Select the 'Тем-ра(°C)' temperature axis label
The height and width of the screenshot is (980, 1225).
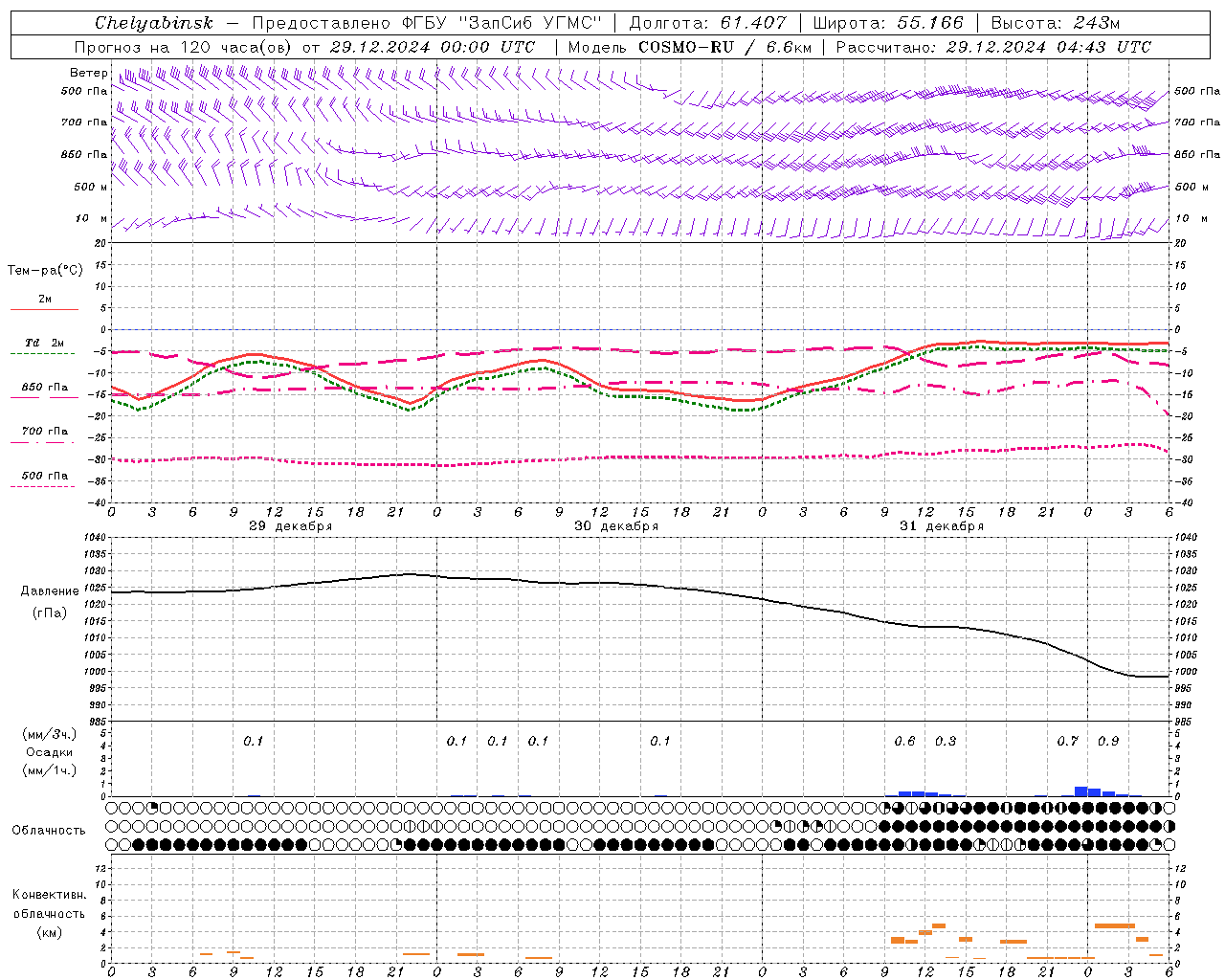[45, 271]
